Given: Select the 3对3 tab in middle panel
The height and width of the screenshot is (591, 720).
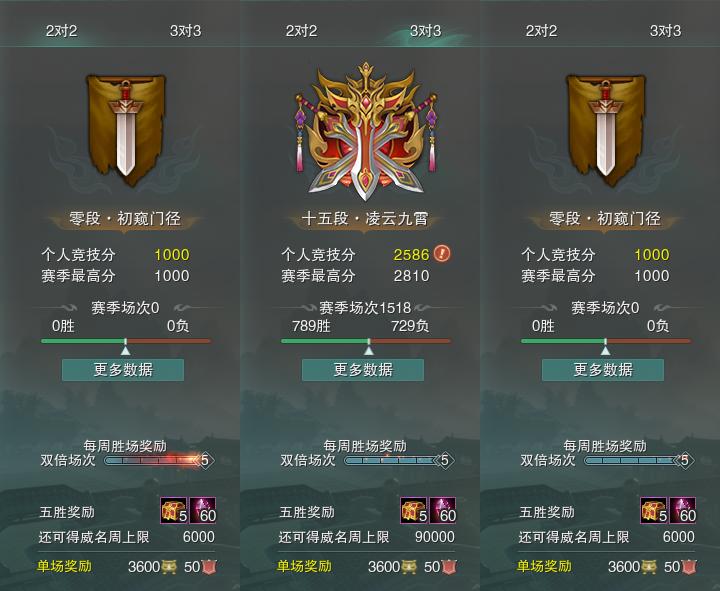Looking at the screenshot, I should [425, 31].
